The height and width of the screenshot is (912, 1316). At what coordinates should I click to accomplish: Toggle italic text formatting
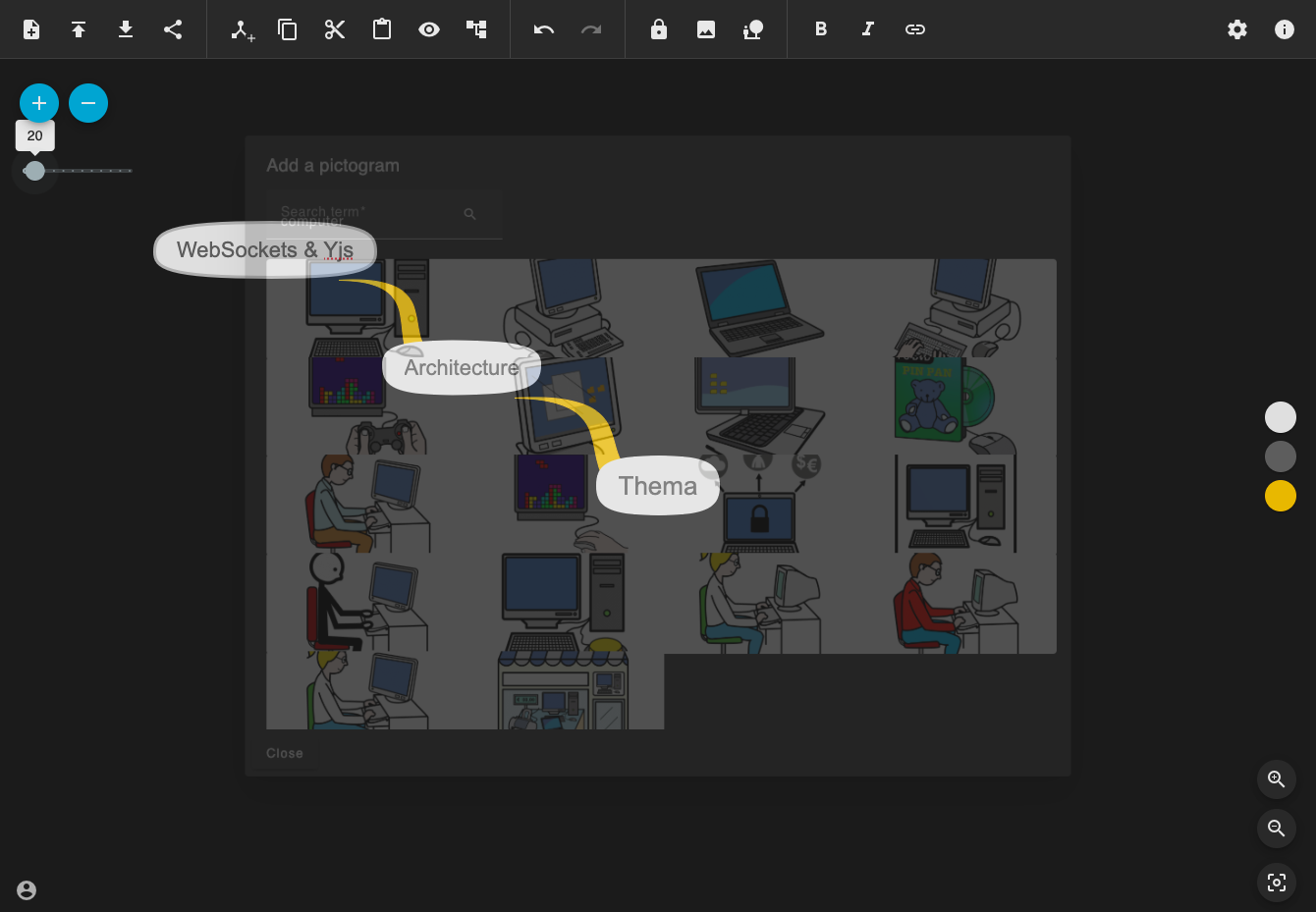[x=868, y=29]
